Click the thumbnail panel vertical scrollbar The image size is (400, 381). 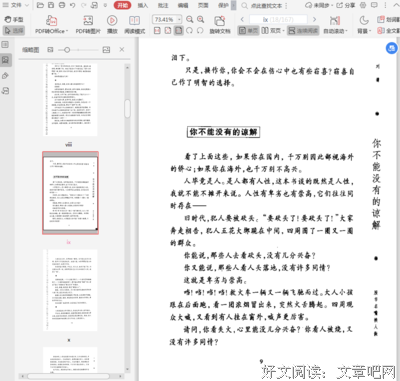tap(127, 108)
